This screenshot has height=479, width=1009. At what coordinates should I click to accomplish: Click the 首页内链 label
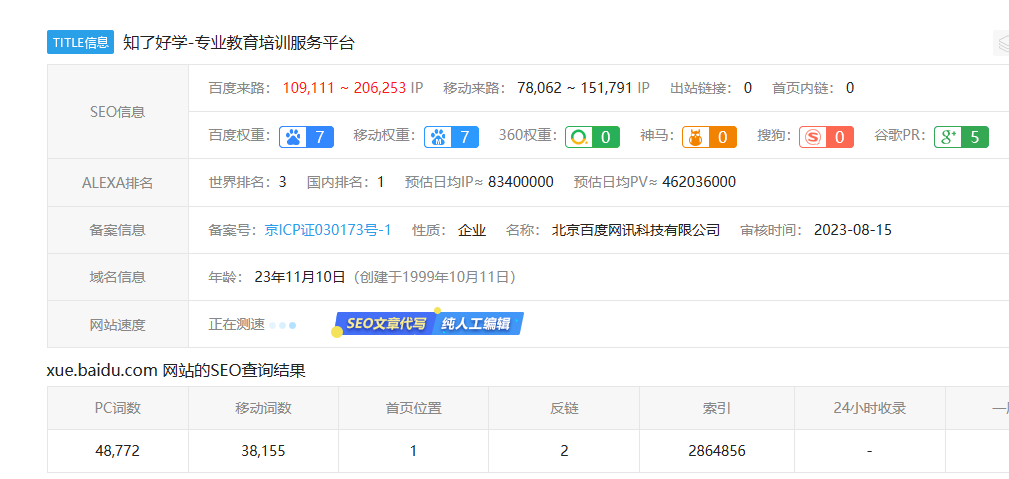click(x=804, y=88)
